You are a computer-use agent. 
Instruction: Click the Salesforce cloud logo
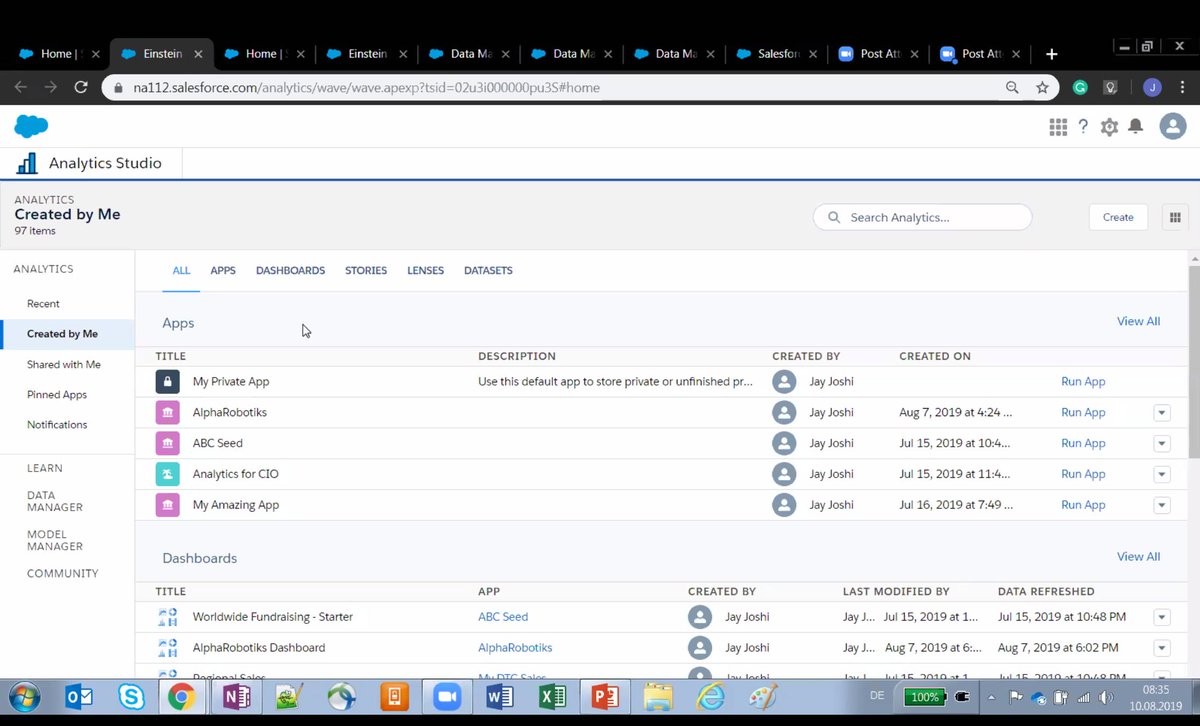(31, 126)
